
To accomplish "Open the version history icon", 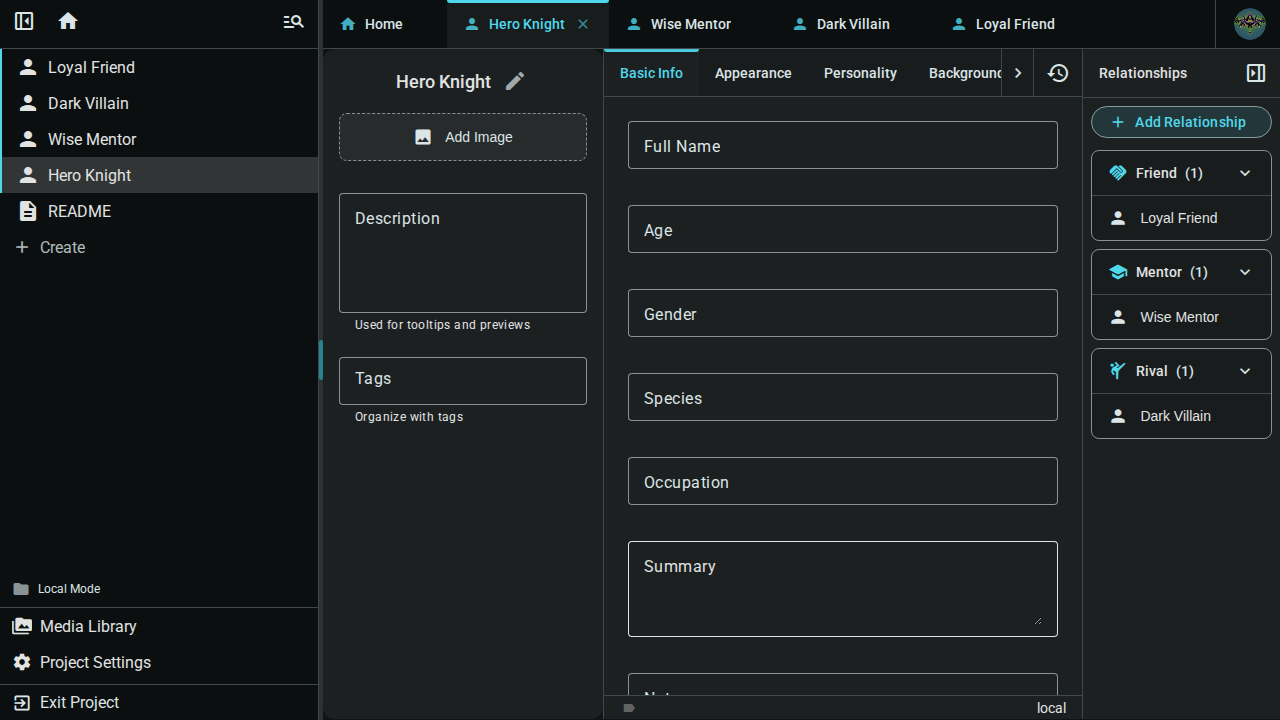I will coord(1058,73).
